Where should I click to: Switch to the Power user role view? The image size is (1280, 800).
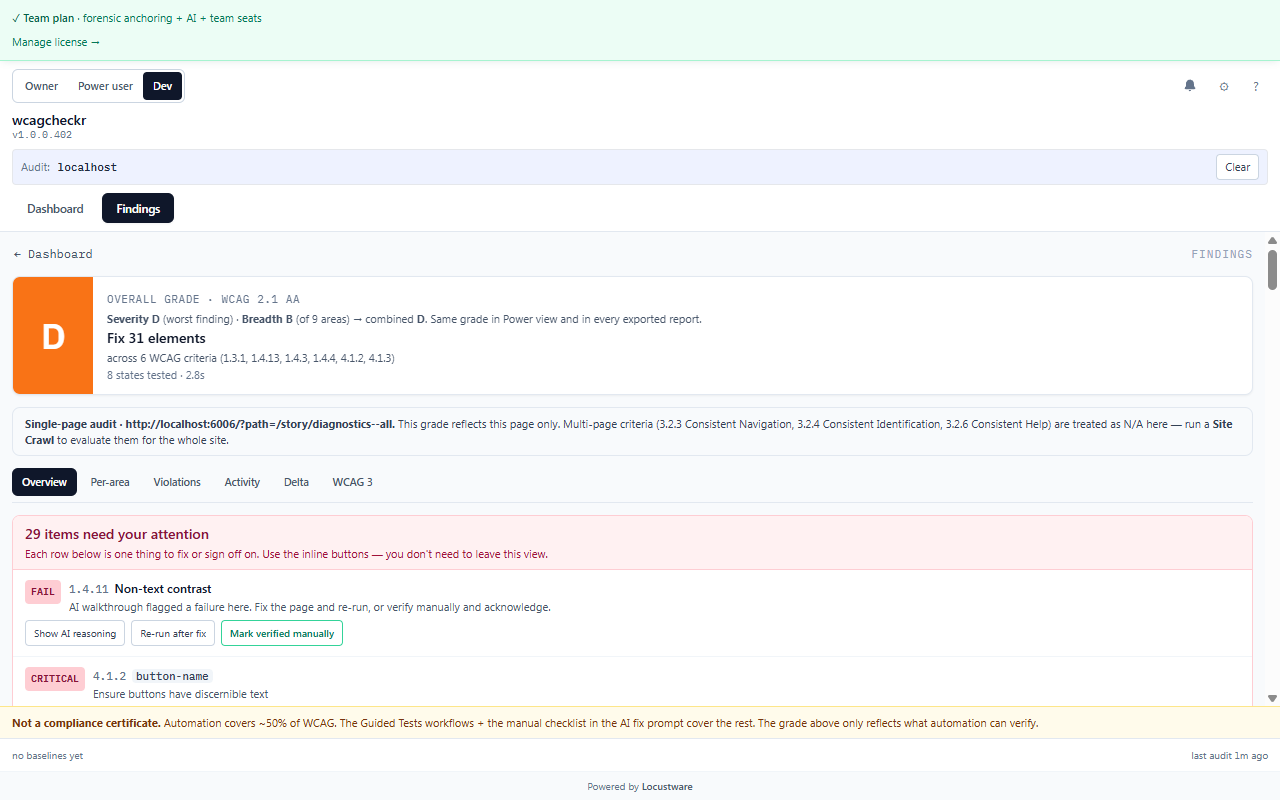pos(106,86)
